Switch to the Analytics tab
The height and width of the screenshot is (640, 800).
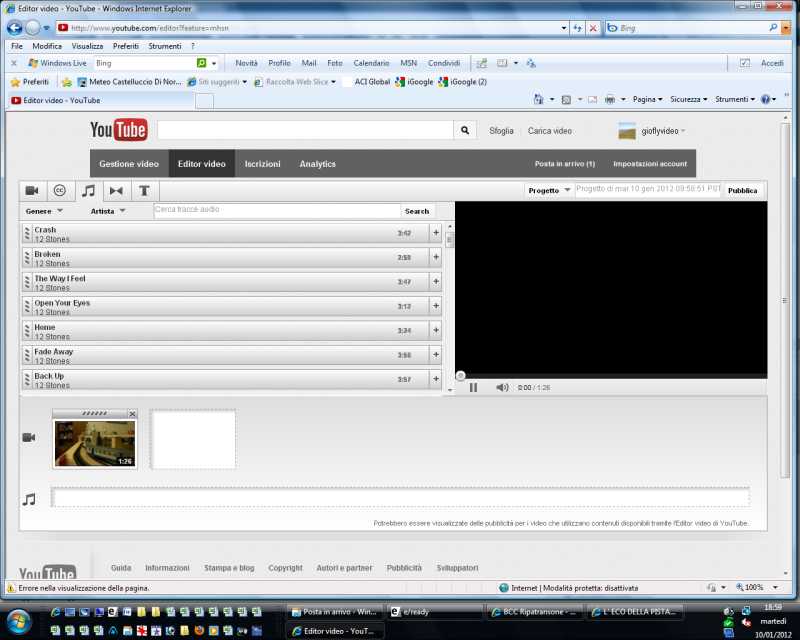pos(317,164)
